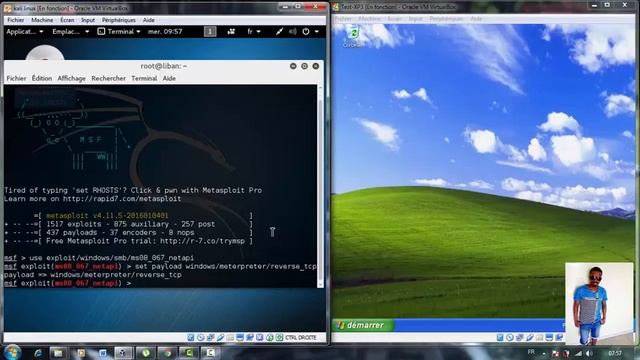
Task: Open Aide menu in the terminal menubar
Action: tap(169, 78)
